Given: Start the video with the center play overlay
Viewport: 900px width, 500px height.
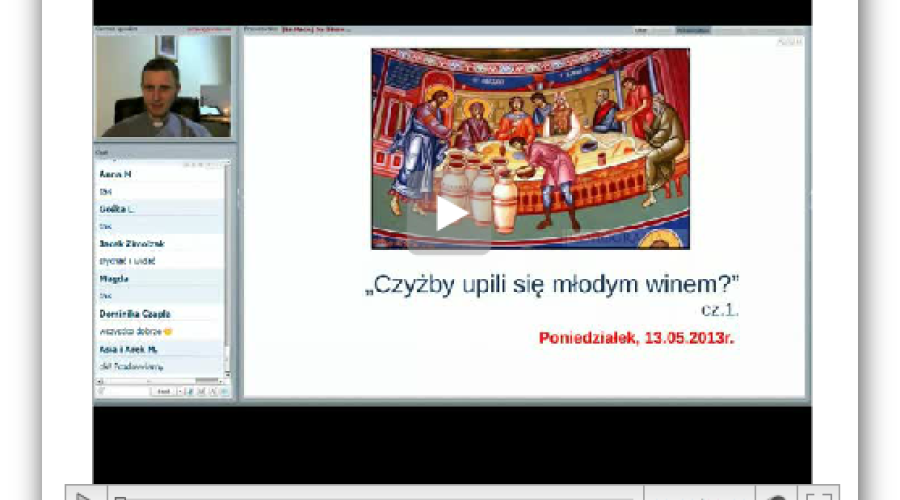Looking at the screenshot, I should 449,214.
